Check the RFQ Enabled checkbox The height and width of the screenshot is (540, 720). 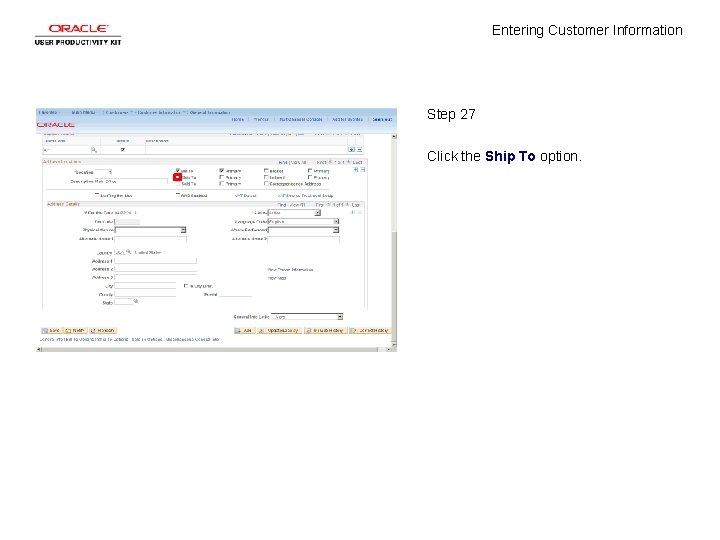pyautogui.click(x=178, y=195)
